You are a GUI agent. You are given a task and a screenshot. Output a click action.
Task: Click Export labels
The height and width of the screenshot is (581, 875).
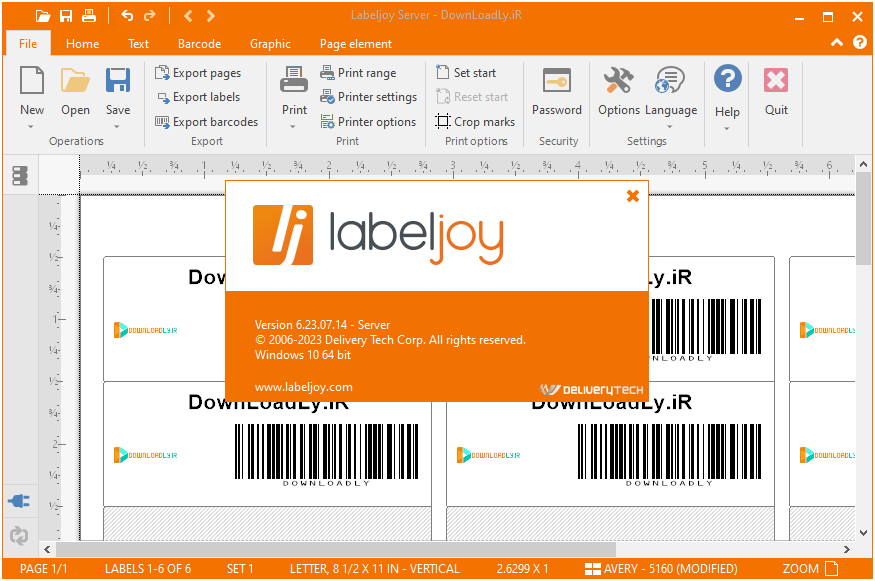coord(198,97)
